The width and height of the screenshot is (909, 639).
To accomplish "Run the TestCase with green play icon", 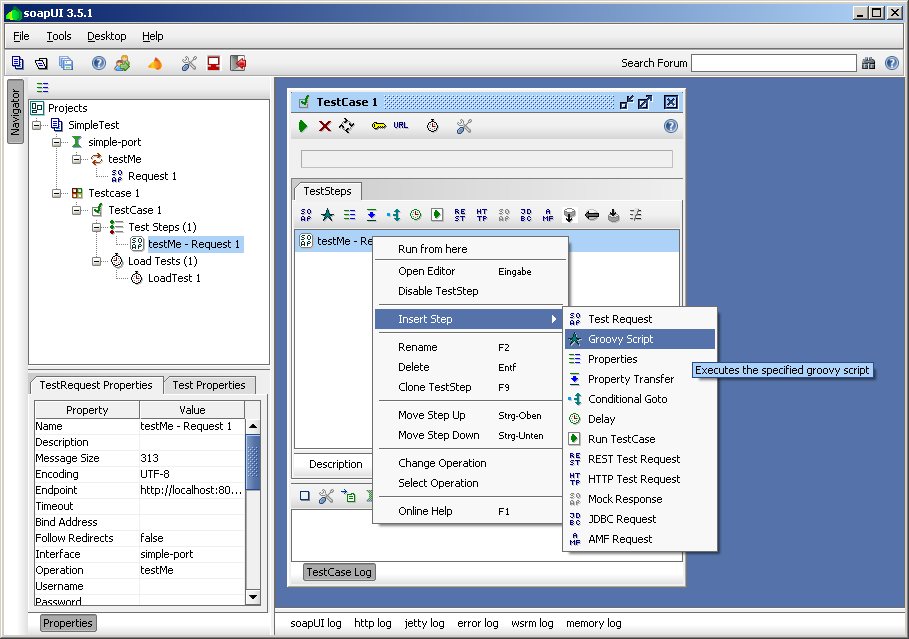I will click(x=303, y=126).
